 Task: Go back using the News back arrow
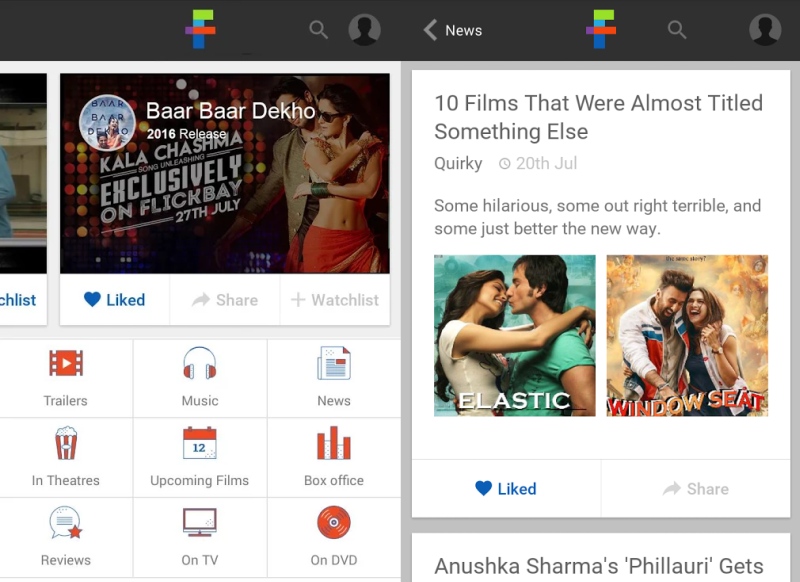[430, 30]
